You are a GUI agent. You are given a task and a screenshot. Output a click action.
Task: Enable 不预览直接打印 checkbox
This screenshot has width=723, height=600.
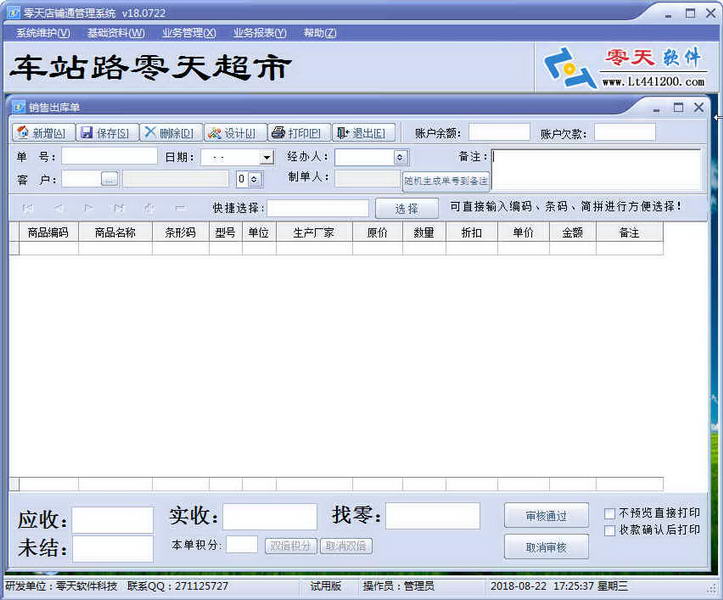click(610, 513)
